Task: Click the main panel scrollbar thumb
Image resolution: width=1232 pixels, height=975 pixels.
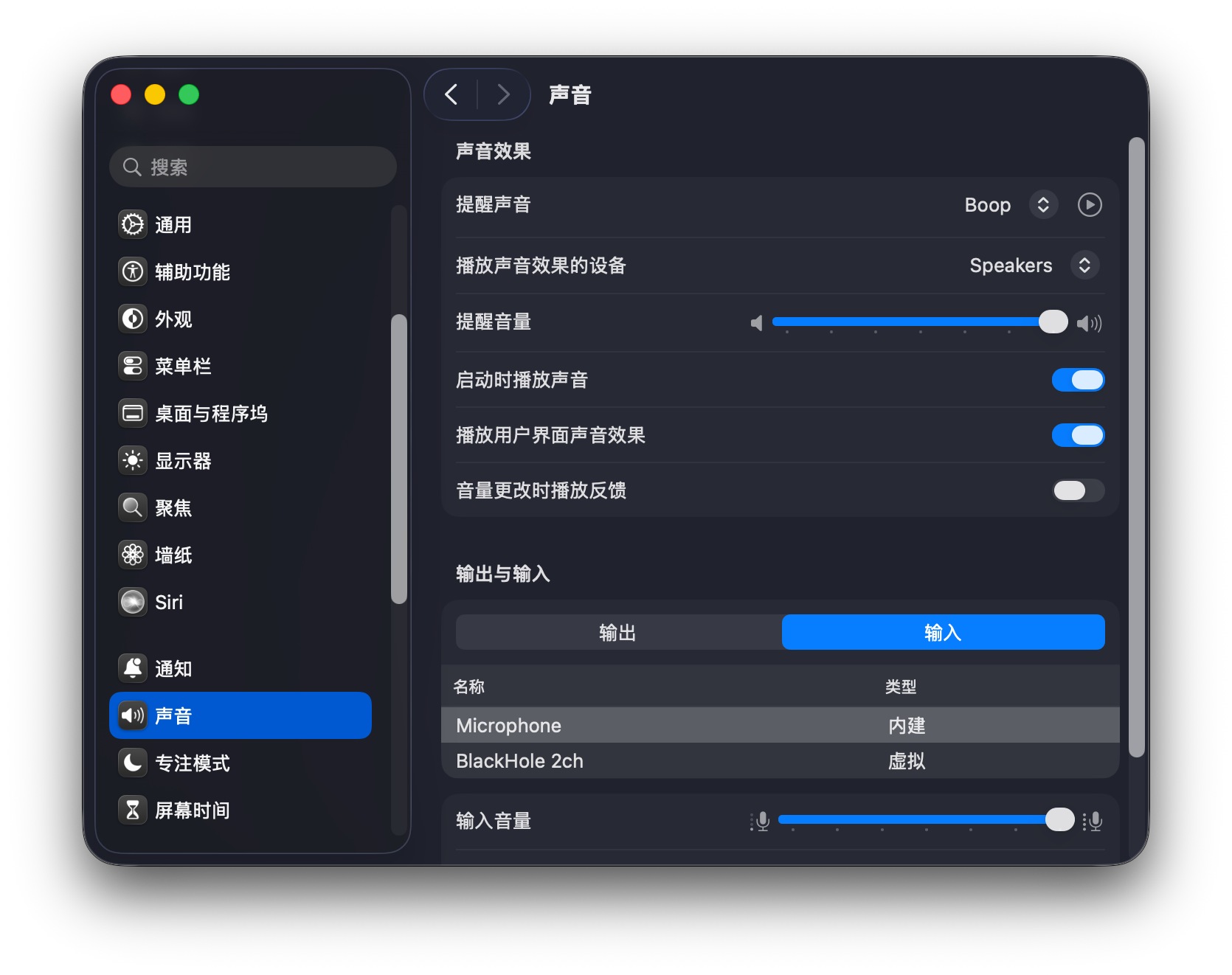Action: tap(1137, 447)
